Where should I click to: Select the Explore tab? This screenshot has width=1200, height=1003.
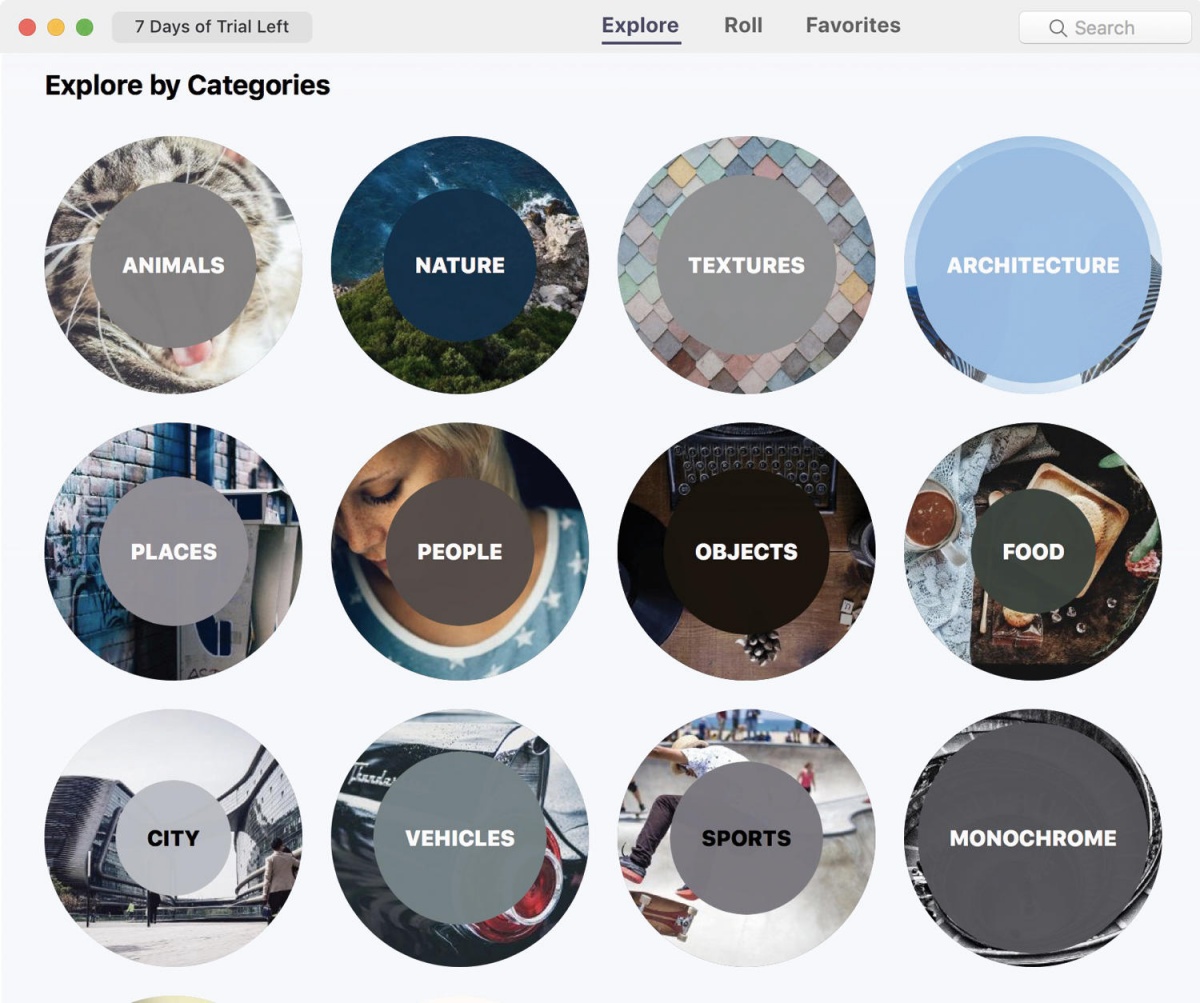640,26
